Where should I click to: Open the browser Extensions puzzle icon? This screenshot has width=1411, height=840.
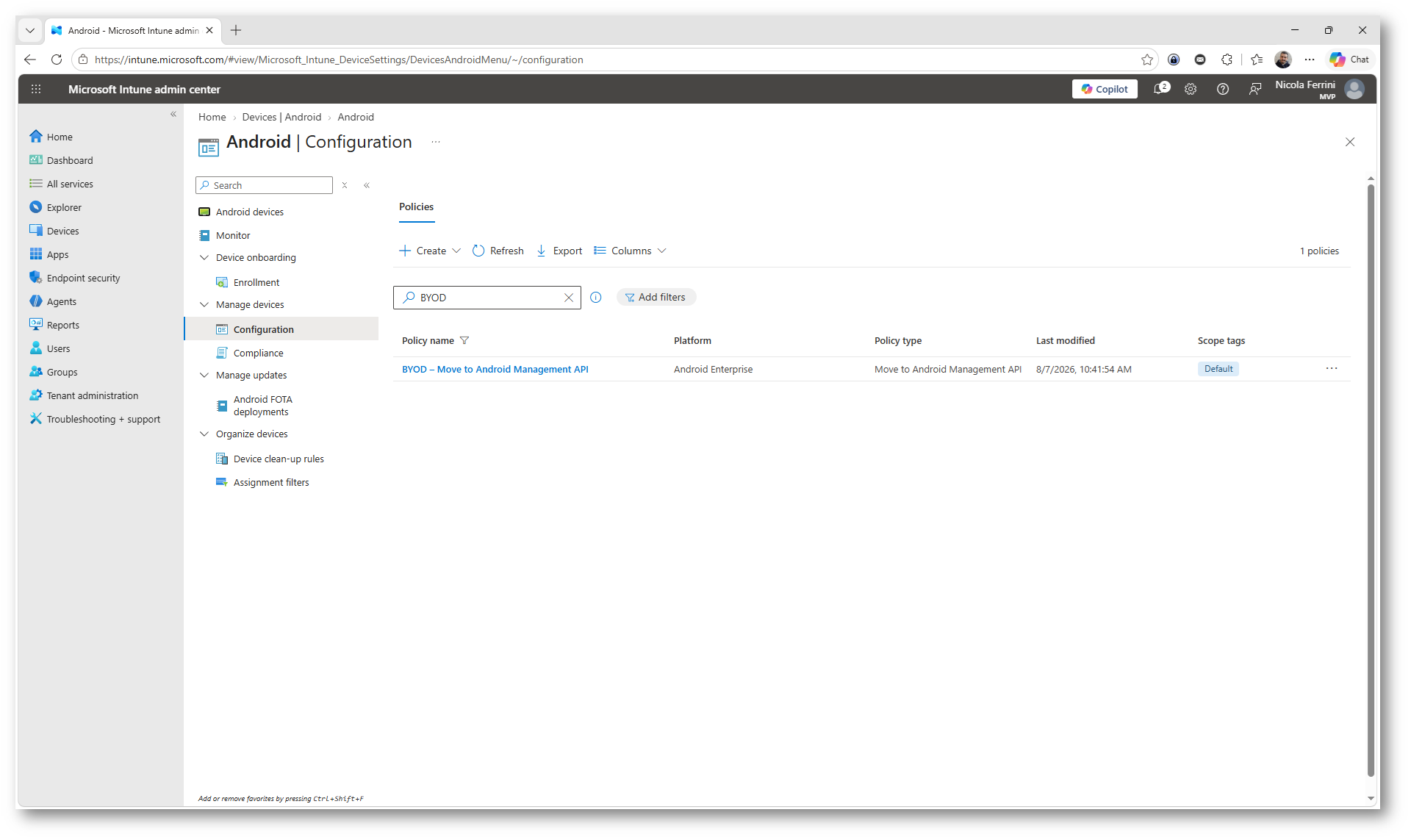(1227, 60)
